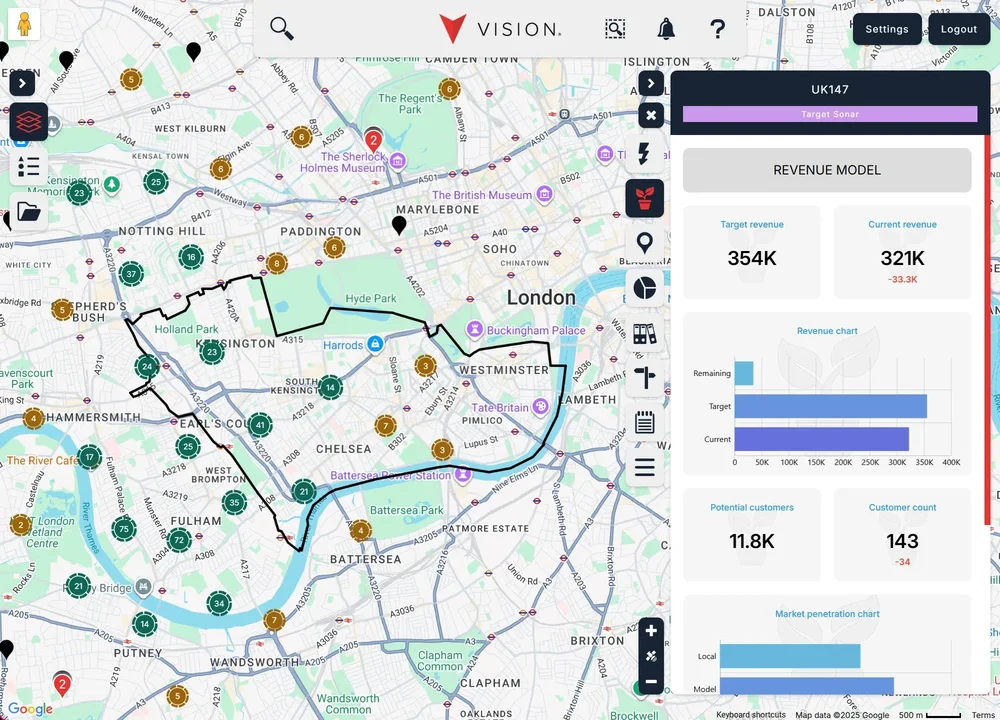Expand the left sidebar chevron arrow

[x=22, y=83]
